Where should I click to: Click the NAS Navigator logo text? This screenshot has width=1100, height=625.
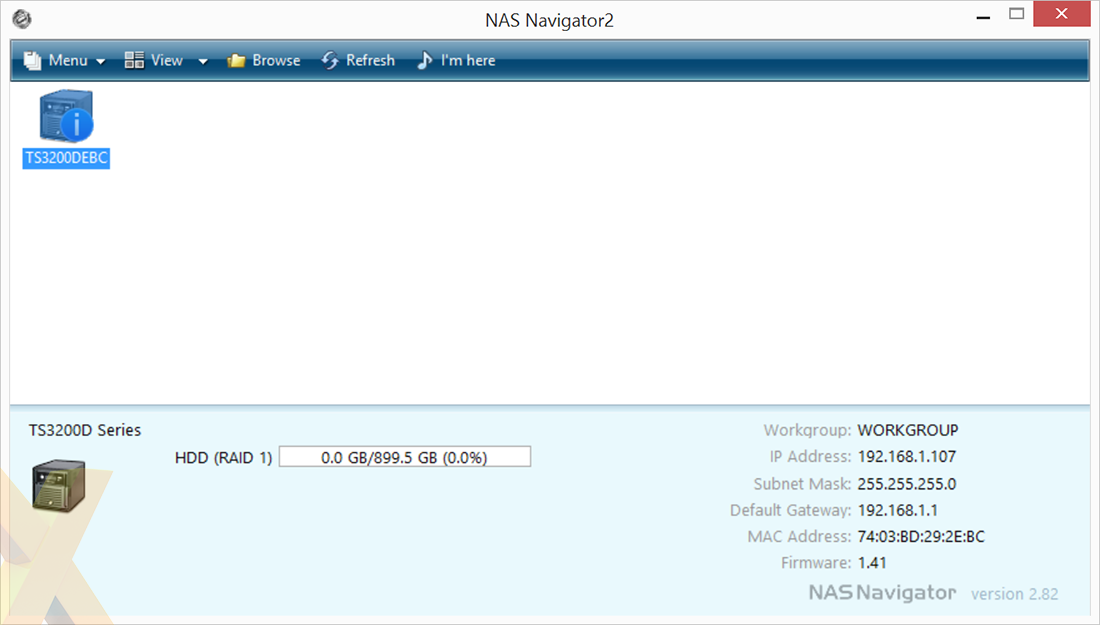click(x=882, y=593)
